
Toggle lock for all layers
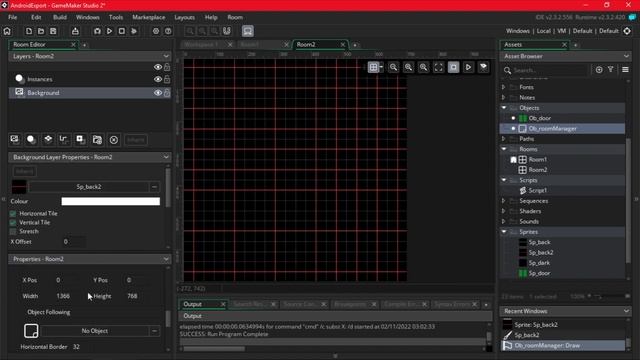pyautogui.click(x=167, y=67)
